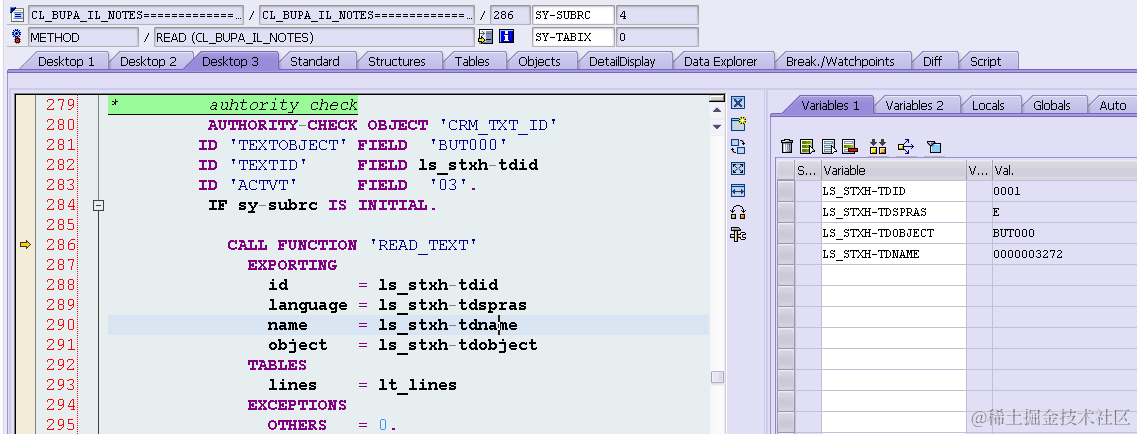Open the Diff tab

coord(933,62)
